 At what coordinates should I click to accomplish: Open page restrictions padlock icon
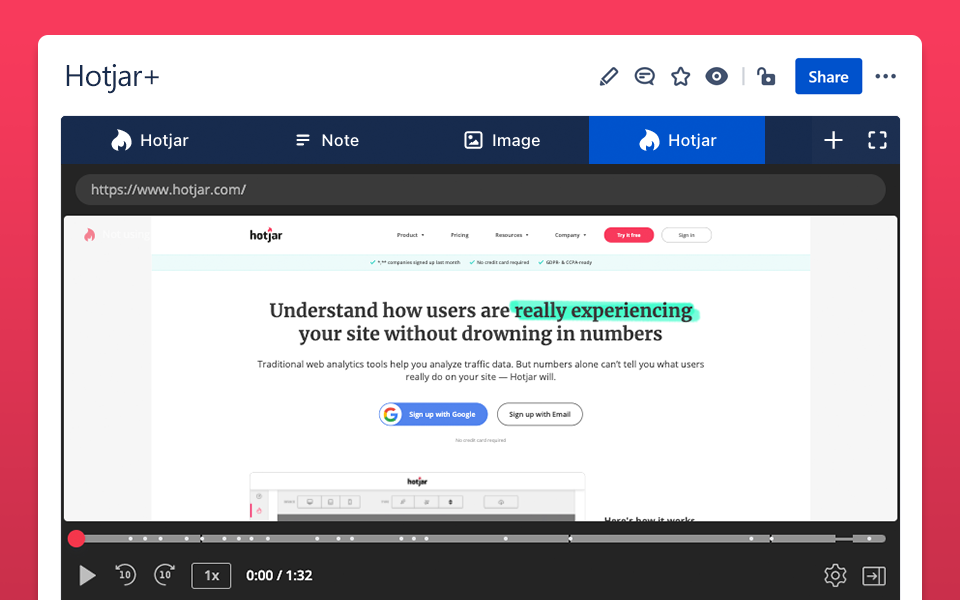tap(766, 77)
